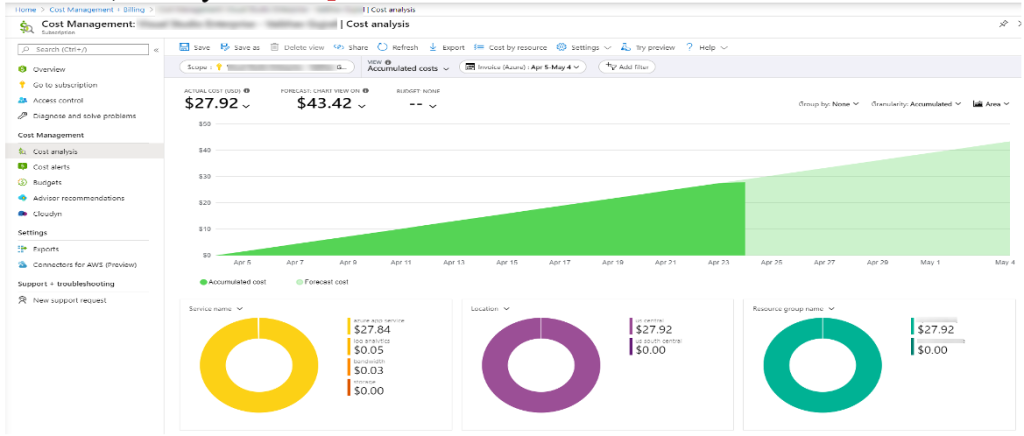The image size is (1024, 436).
Task: Open the Service name pivot dropdown
Action: (216, 308)
